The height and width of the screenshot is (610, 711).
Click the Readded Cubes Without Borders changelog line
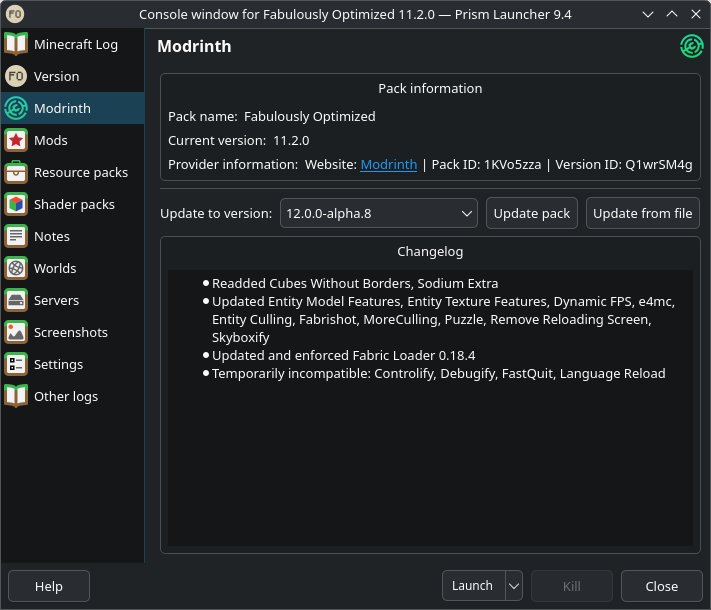tap(355, 283)
